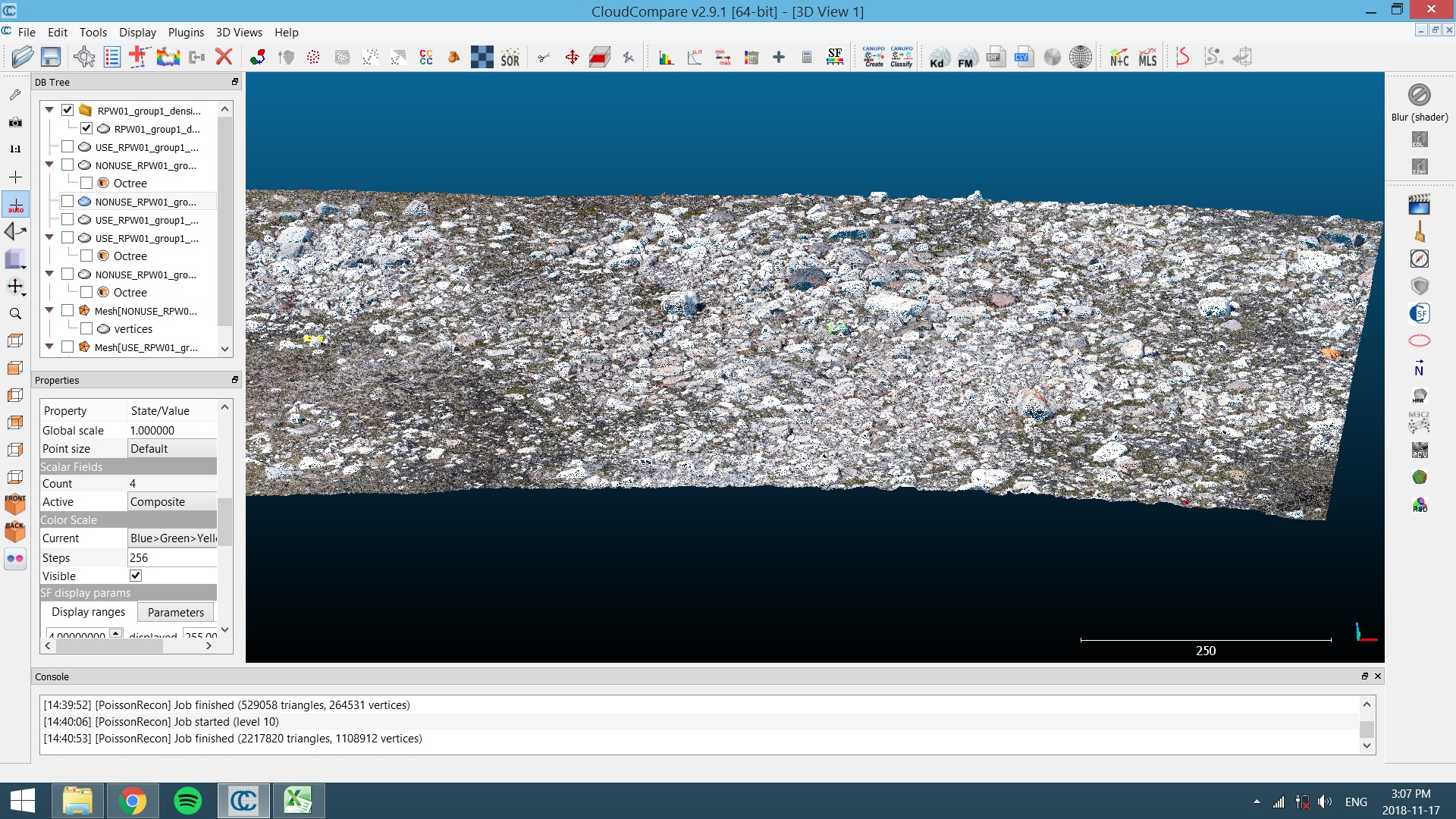Click the Back view cube icon
Viewport: 1456px width, 819px height.
coord(15,531)
